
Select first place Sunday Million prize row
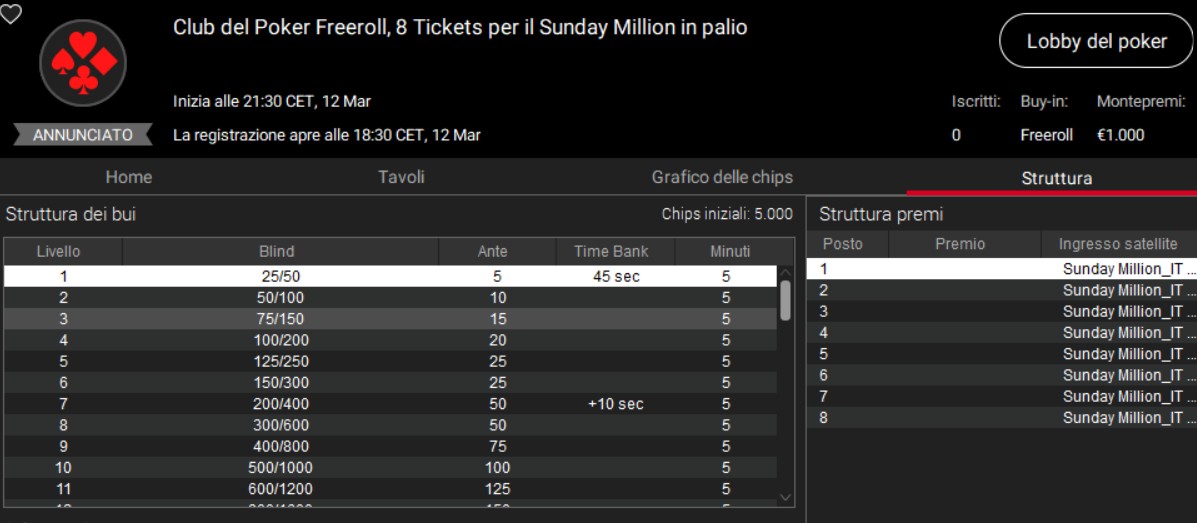[x=1000, y=269]
